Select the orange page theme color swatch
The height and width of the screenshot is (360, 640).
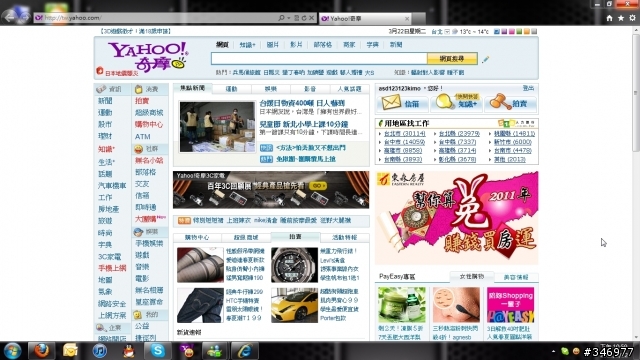point(527,31)
